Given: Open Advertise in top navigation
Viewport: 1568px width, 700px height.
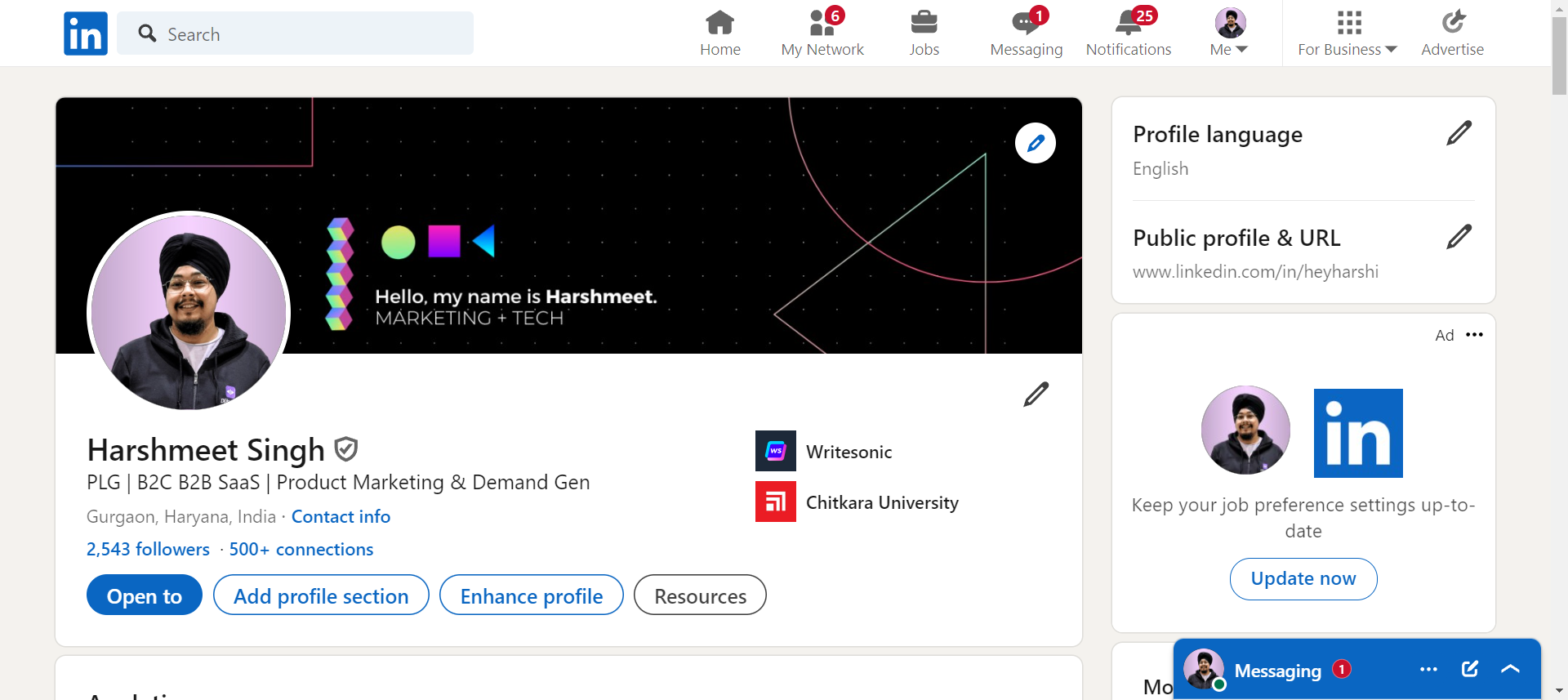Looking at the screenshot, I should click(x=1452, y=33).
